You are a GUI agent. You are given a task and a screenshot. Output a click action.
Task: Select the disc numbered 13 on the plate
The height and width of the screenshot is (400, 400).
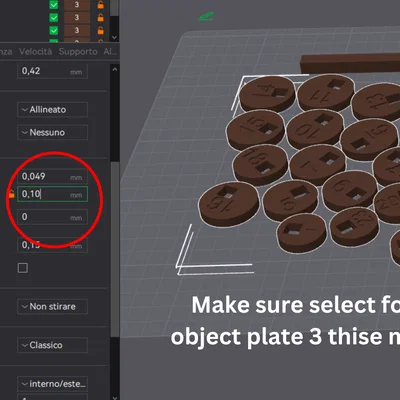[377, 102]
